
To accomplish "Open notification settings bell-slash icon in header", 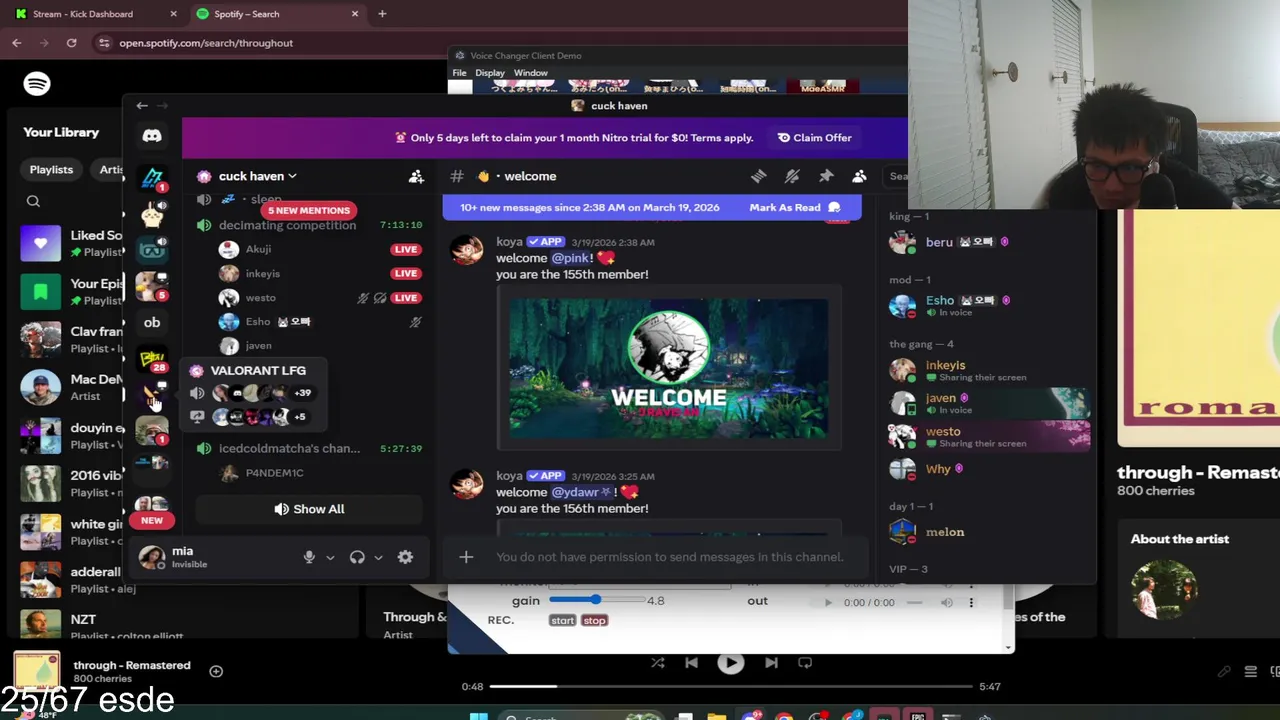I will click(x=792, y=176).
